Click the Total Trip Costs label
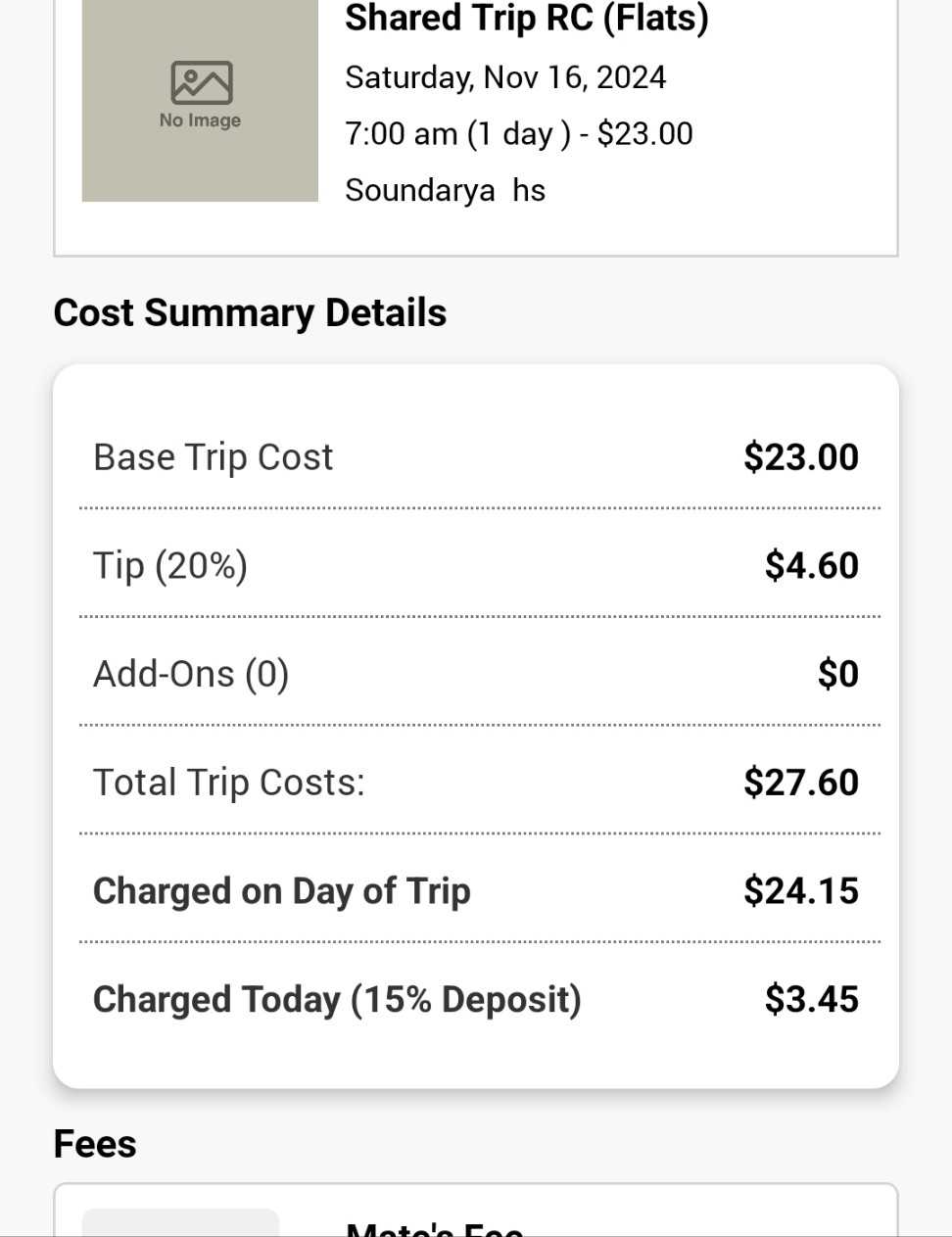 click(228, 783)
